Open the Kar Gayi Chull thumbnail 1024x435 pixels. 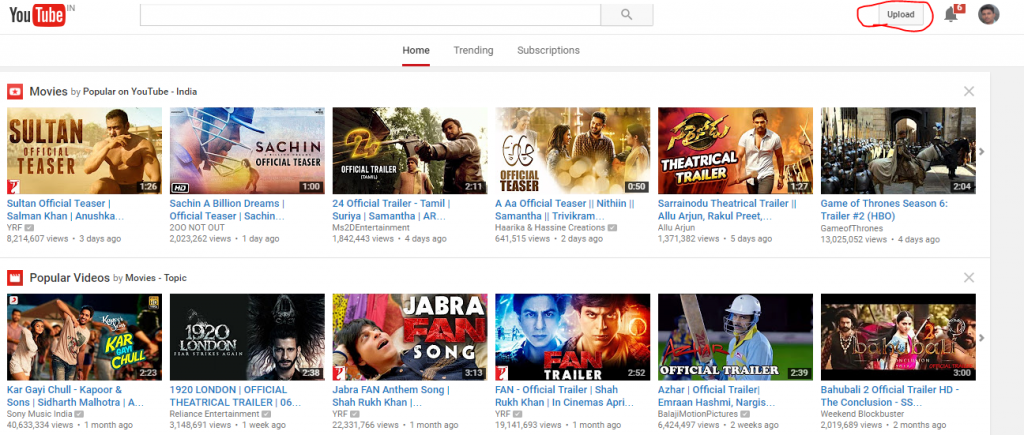[84, 337]
